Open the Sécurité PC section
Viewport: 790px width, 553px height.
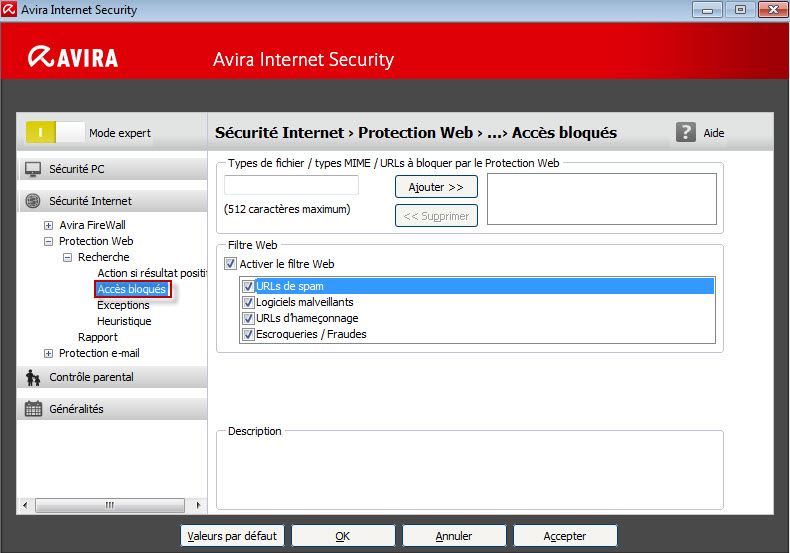(113, 169)
